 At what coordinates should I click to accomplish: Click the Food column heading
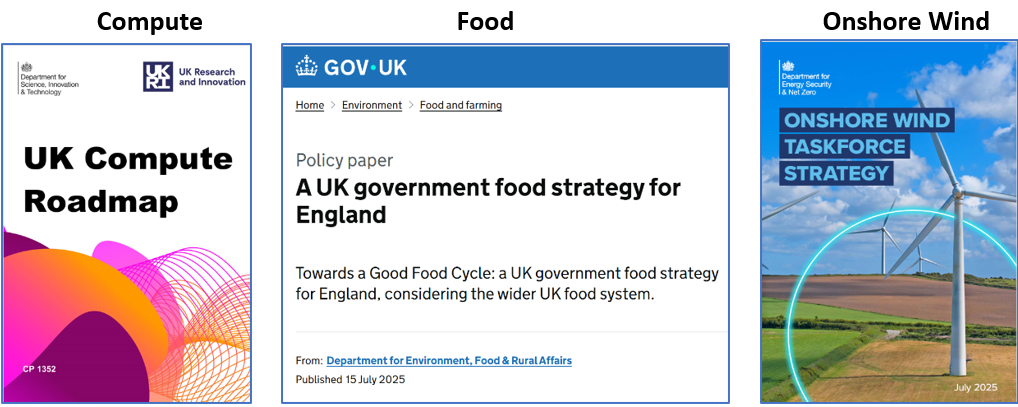coord(485,21)
